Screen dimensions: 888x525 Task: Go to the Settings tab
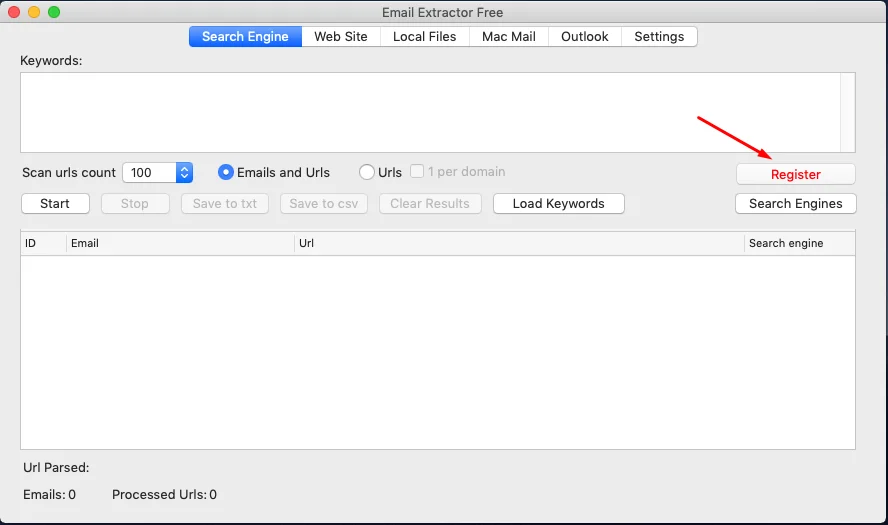click(x=659, y=37)
